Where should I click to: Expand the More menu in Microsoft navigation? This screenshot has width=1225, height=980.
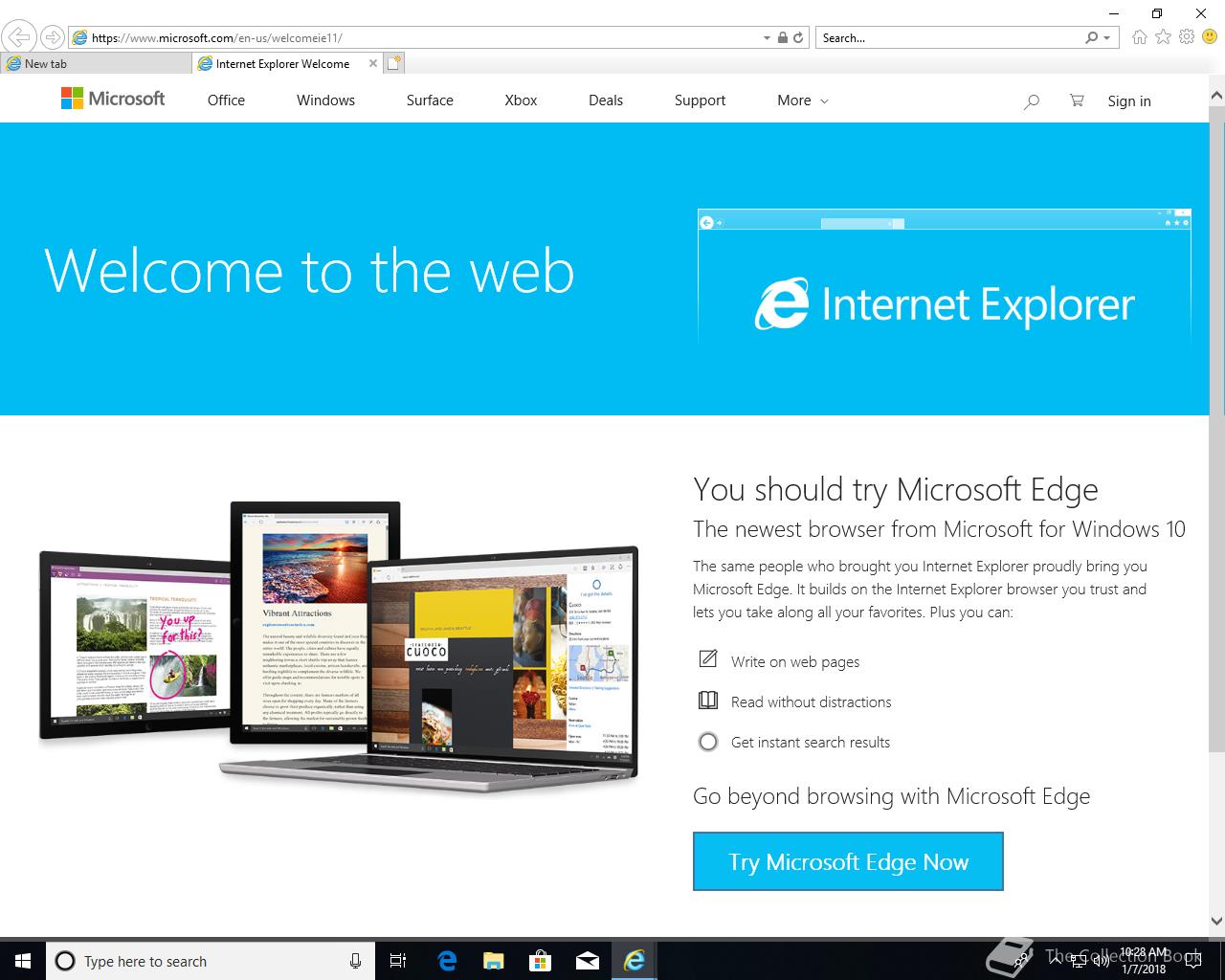pos(802,100)
